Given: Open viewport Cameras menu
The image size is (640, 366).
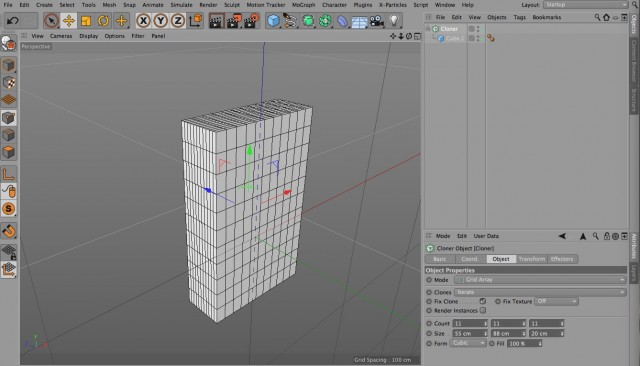Looking at the screenshot, I should 61,36.
